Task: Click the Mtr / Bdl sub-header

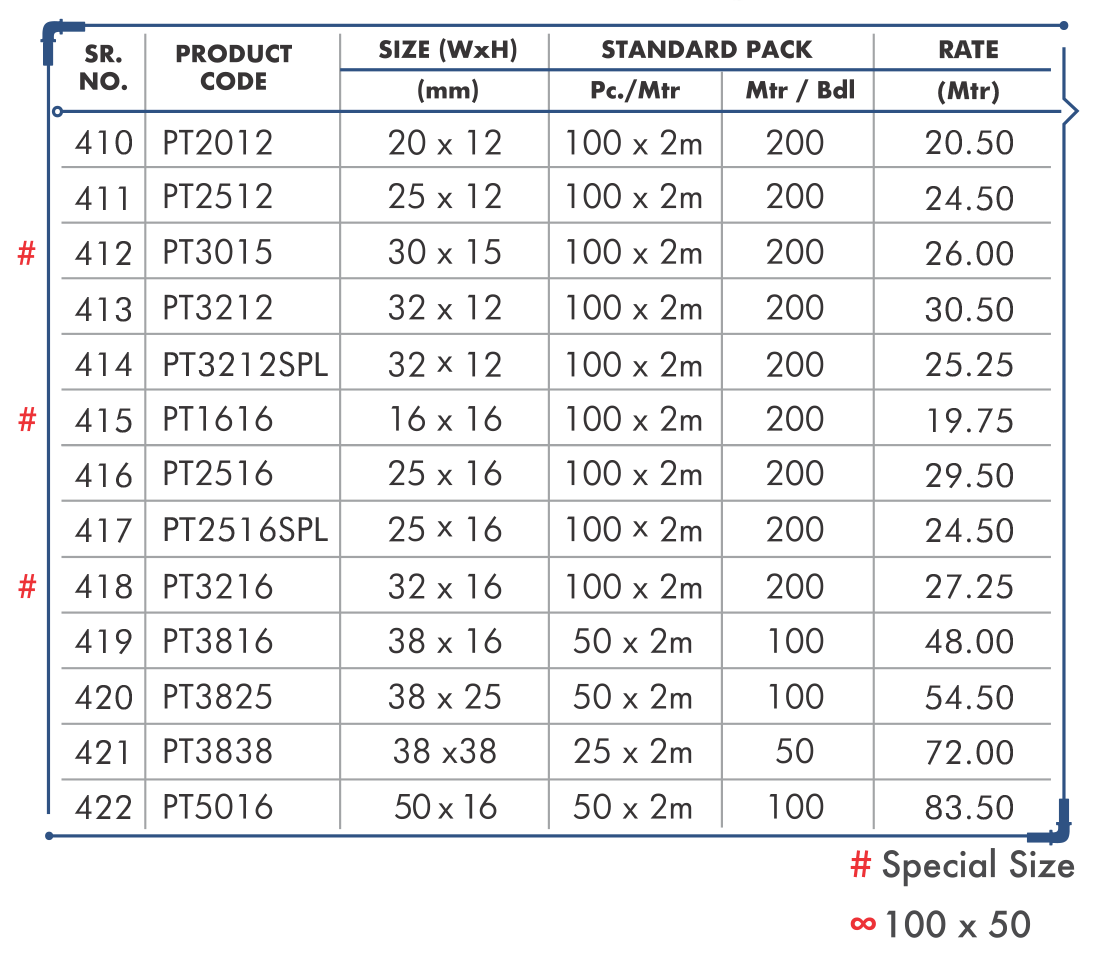Action: (800, 92)
